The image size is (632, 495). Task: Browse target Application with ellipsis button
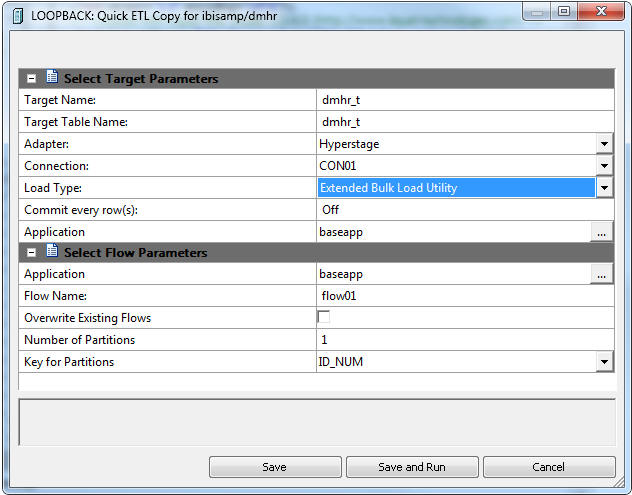click(x=601, y=232)
